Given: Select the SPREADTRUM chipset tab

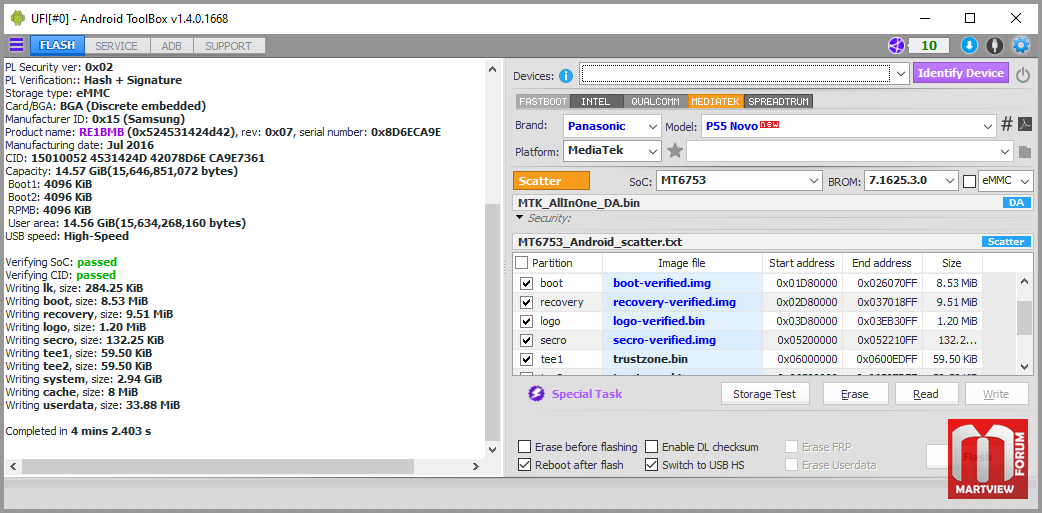Looking at the screenshot, I should point(779,102).
